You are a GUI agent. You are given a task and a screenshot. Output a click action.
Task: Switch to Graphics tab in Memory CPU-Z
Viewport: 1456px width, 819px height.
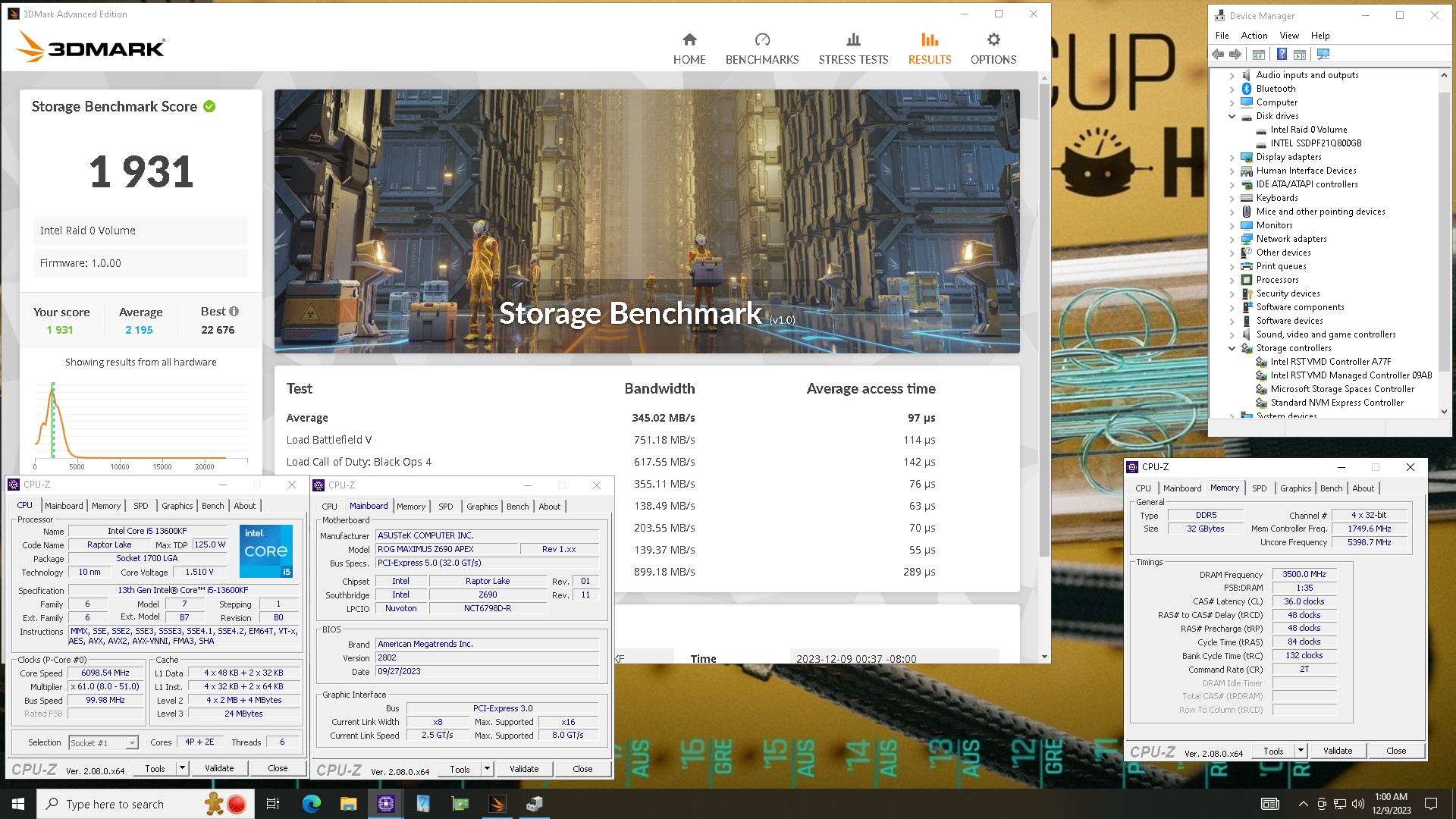coord(1295,488)
